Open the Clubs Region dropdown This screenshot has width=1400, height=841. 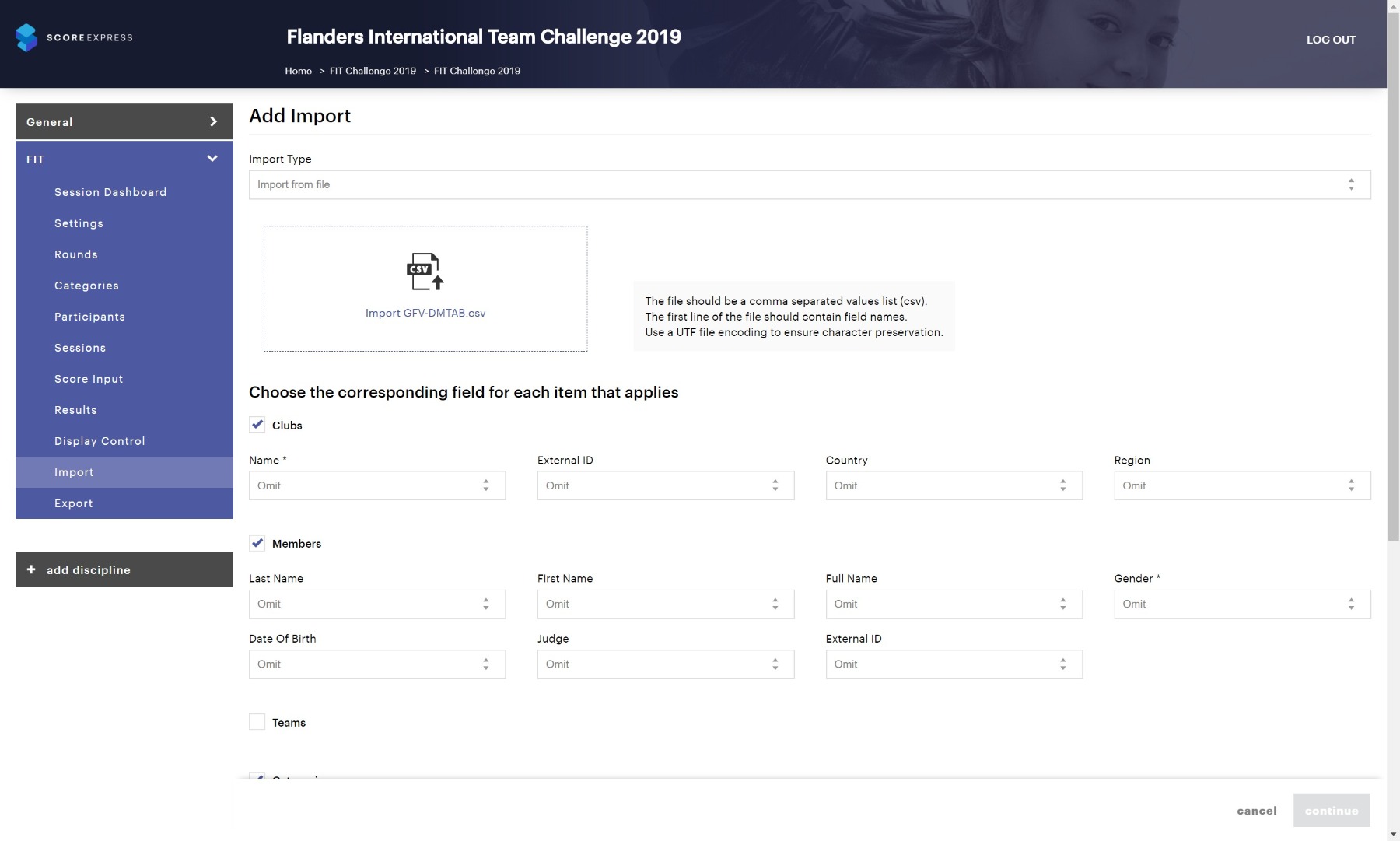pyautogui.click(x=1243, y=485)
